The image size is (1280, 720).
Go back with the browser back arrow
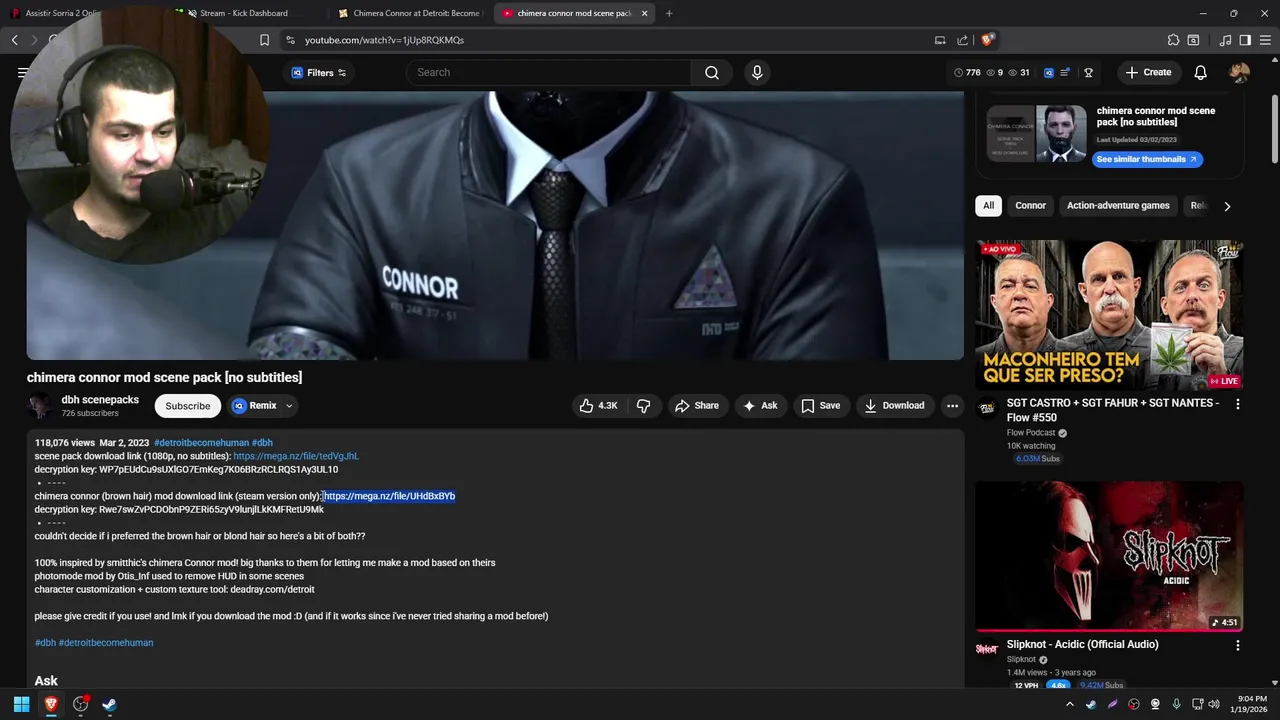[x=15, y=40]
